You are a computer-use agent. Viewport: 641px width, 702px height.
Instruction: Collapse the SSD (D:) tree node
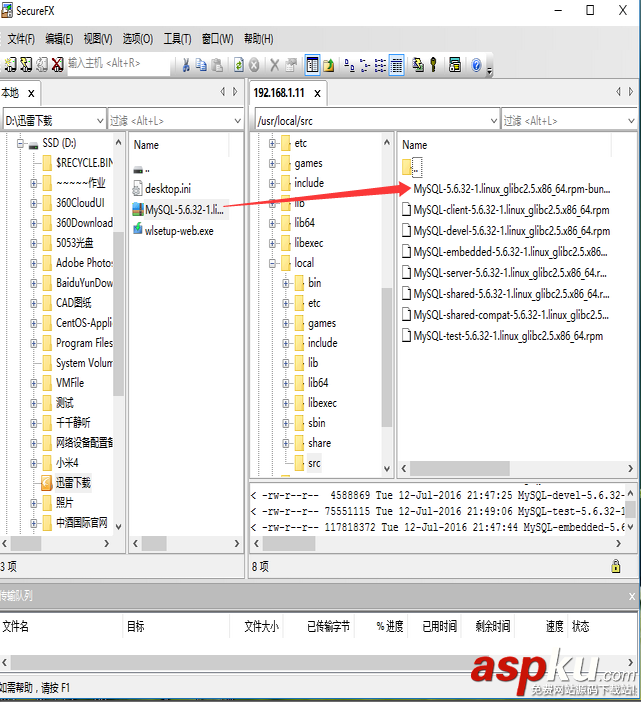click(x=20, y=143)
